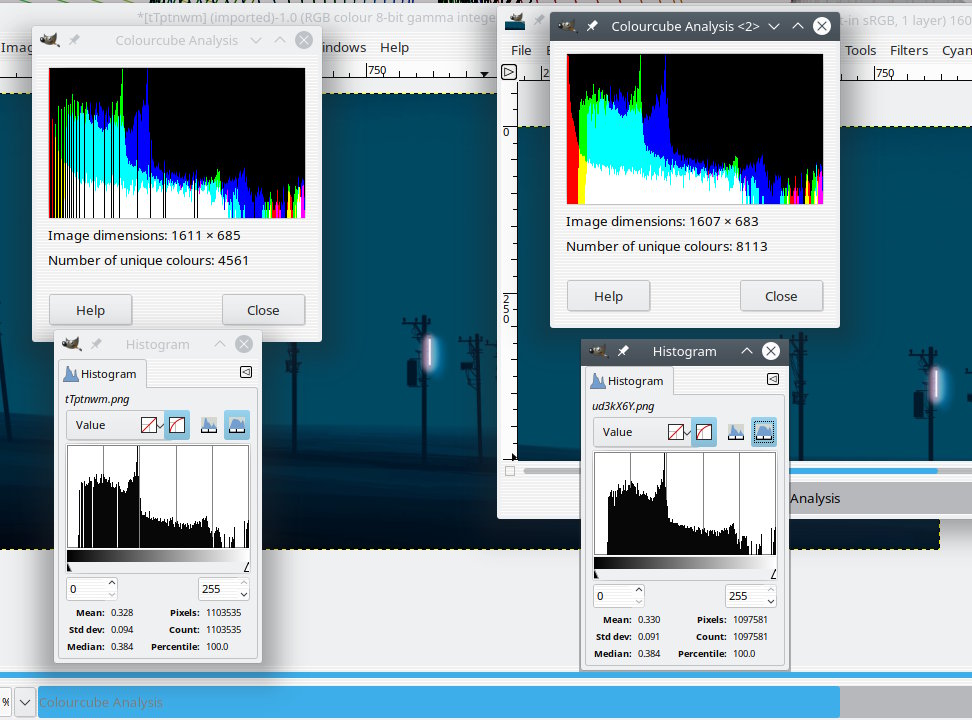Select linear histogram in tTptnwm.png panel

209,425
